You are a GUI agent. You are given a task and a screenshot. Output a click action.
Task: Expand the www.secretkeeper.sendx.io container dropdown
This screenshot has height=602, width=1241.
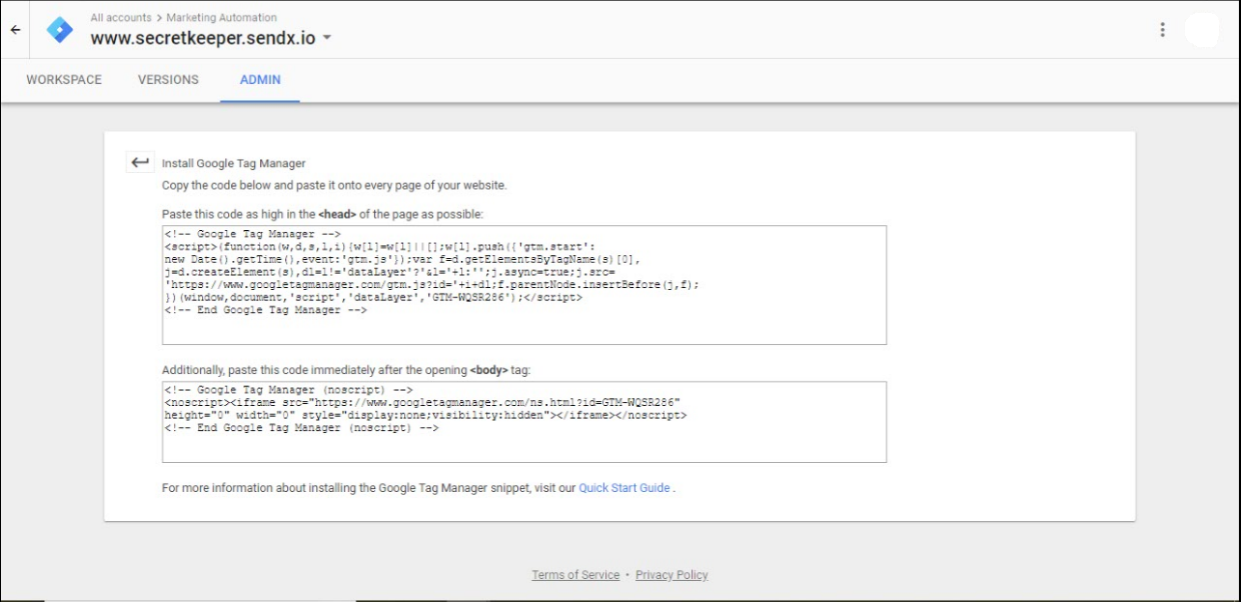coord(327,39)
